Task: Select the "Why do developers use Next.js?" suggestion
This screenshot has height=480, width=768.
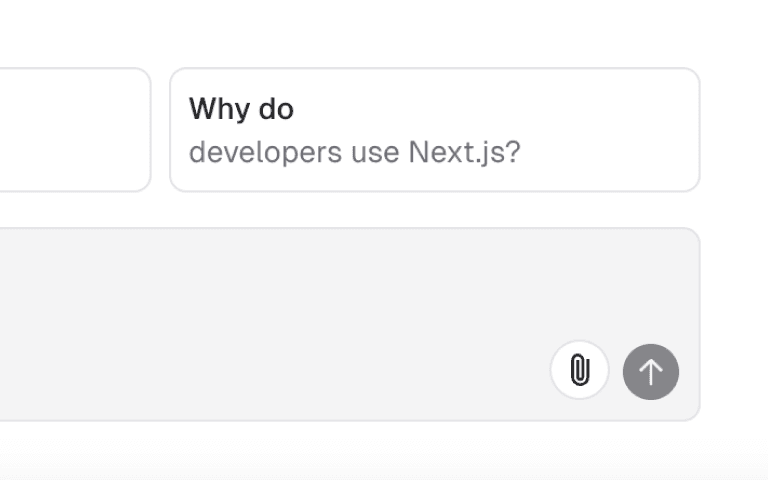Action: (434, 130)
